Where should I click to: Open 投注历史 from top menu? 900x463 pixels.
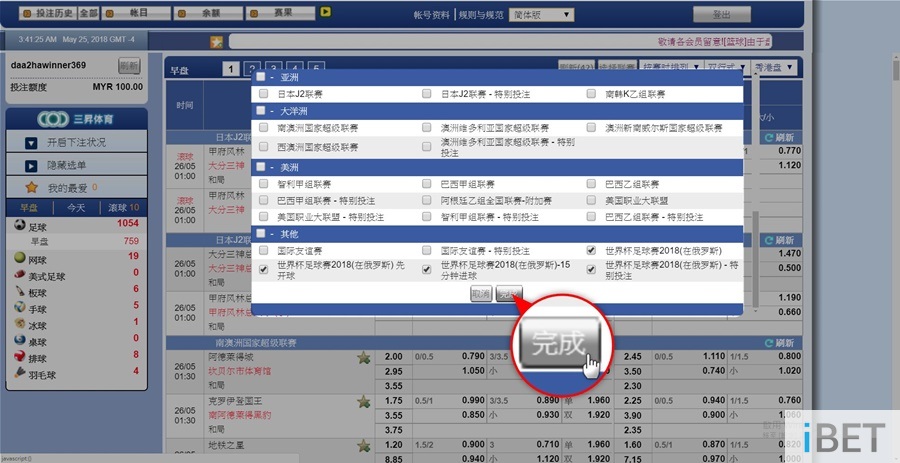47,13
